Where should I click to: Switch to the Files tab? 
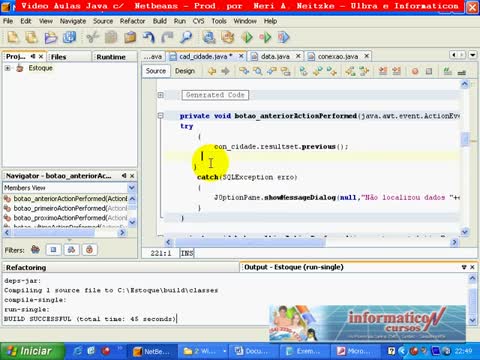tap(59, 57)
